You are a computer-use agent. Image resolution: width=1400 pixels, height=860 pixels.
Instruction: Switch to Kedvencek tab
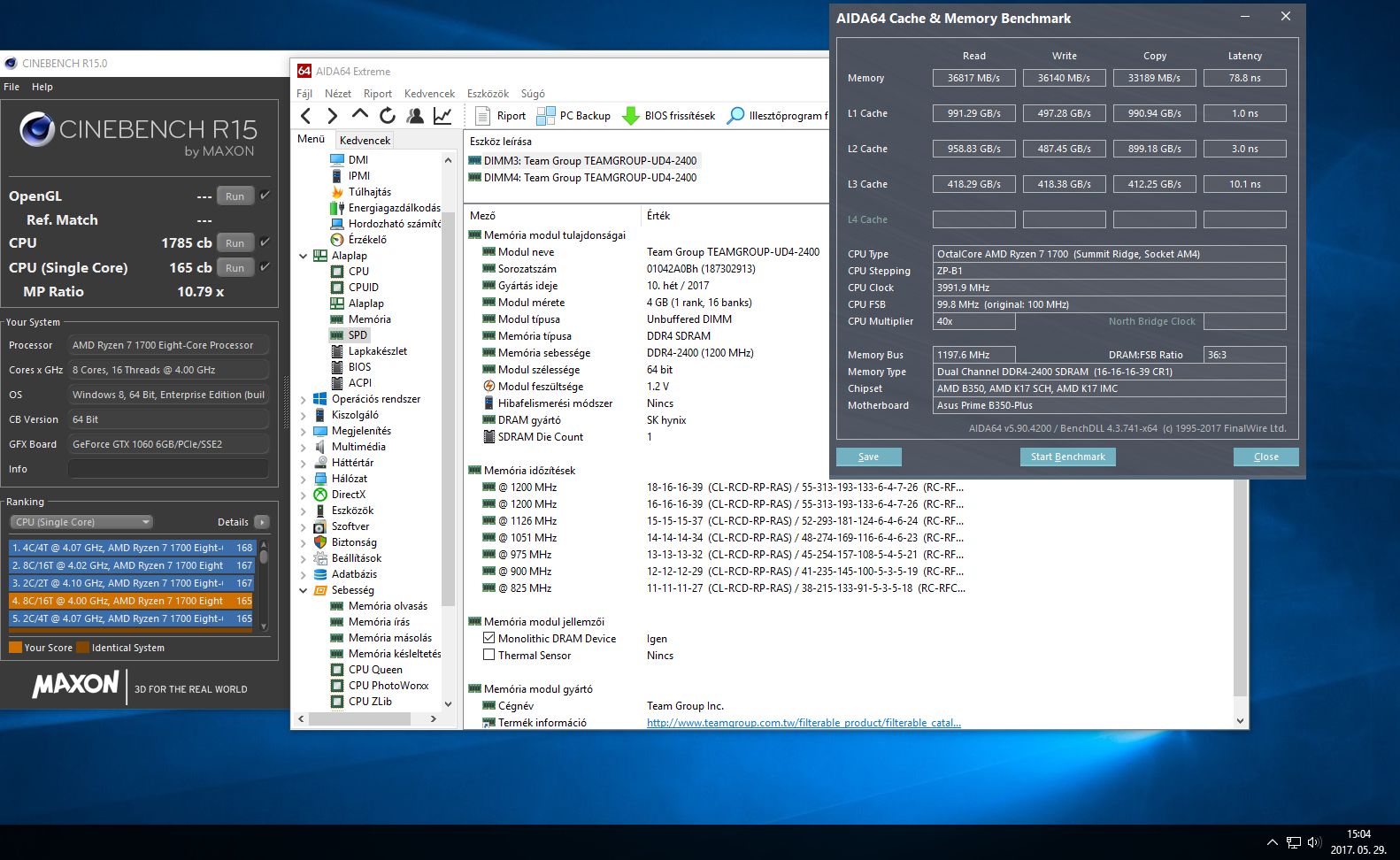coord(365,140)
